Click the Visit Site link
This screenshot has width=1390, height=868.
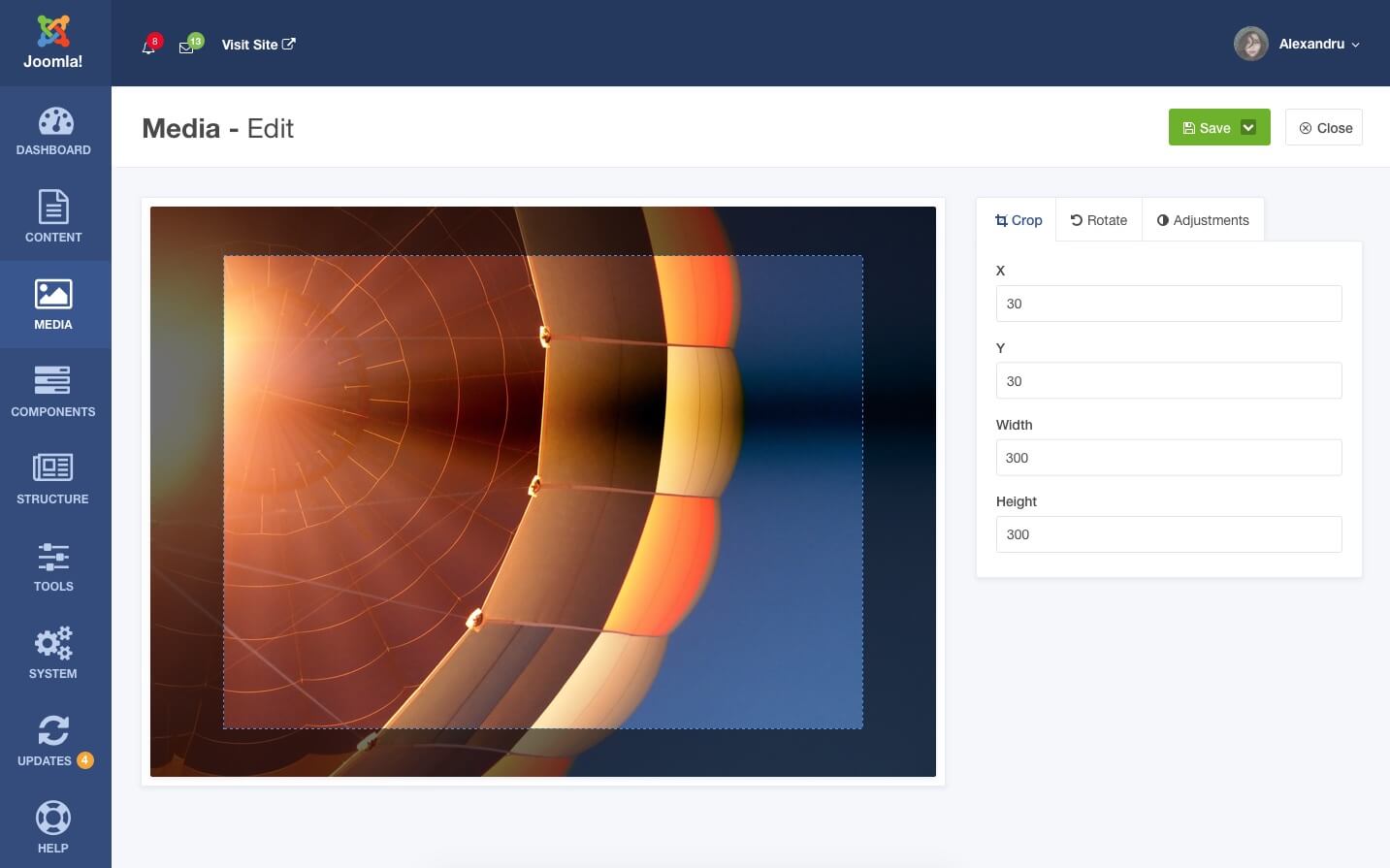(x=258, y=45)
